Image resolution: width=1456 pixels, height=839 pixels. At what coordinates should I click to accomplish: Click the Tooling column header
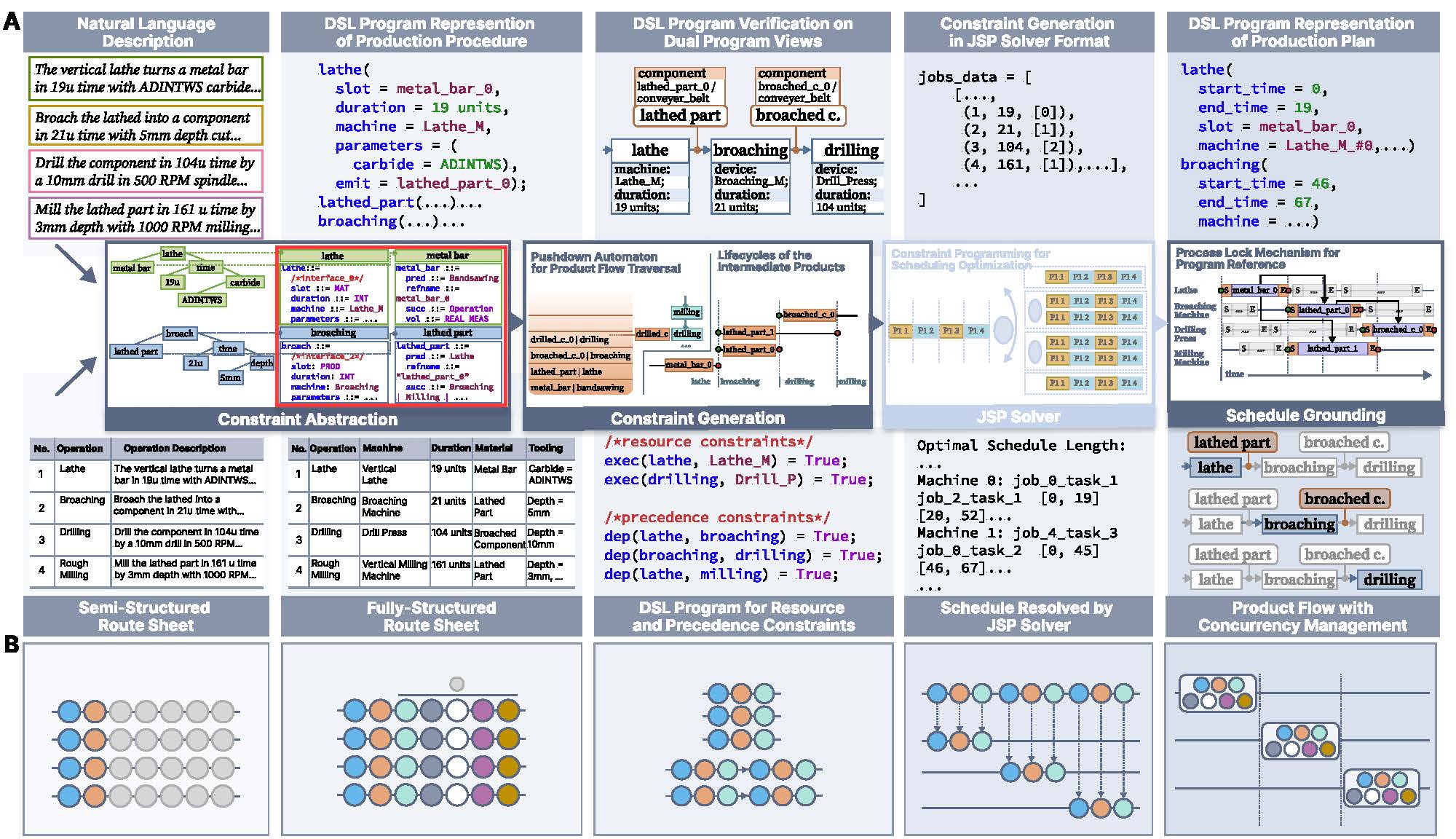545,448
